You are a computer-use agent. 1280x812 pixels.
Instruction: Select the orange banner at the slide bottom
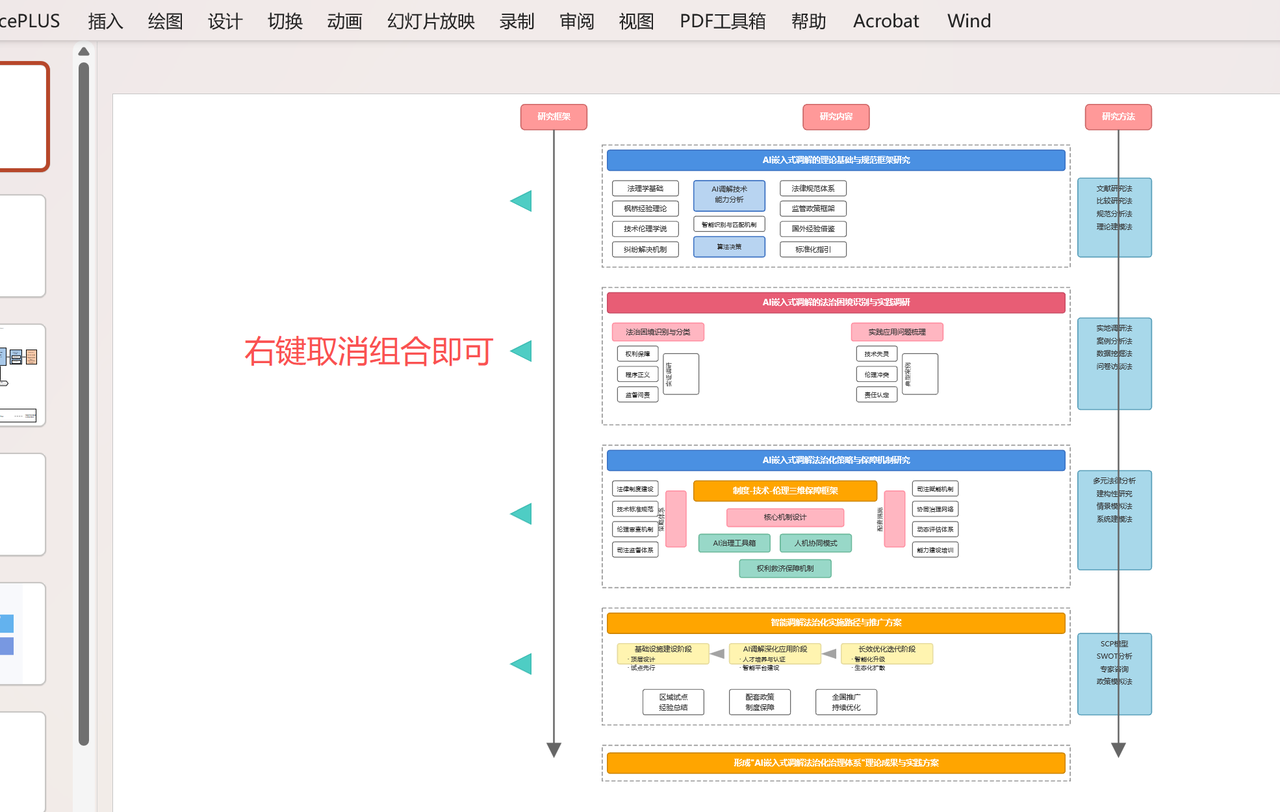coord(836,762)
